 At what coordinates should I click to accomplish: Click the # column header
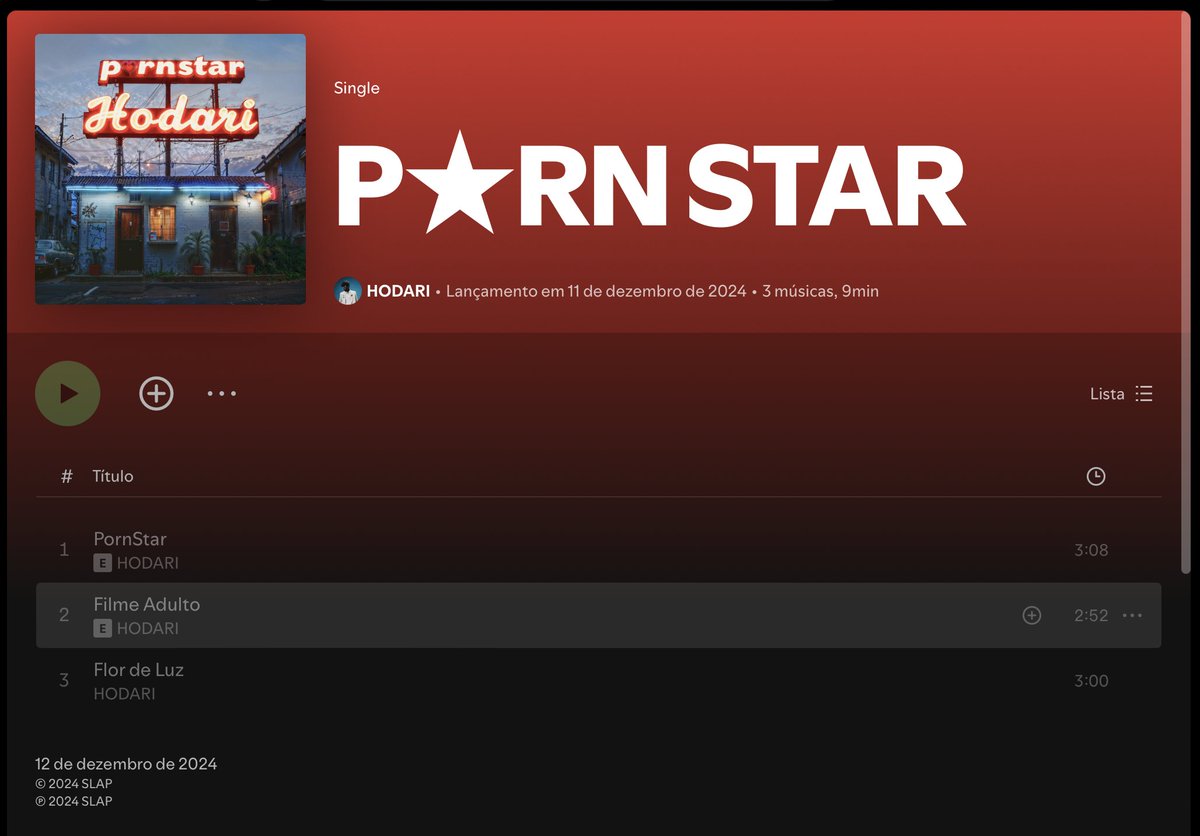coord(67,476)
